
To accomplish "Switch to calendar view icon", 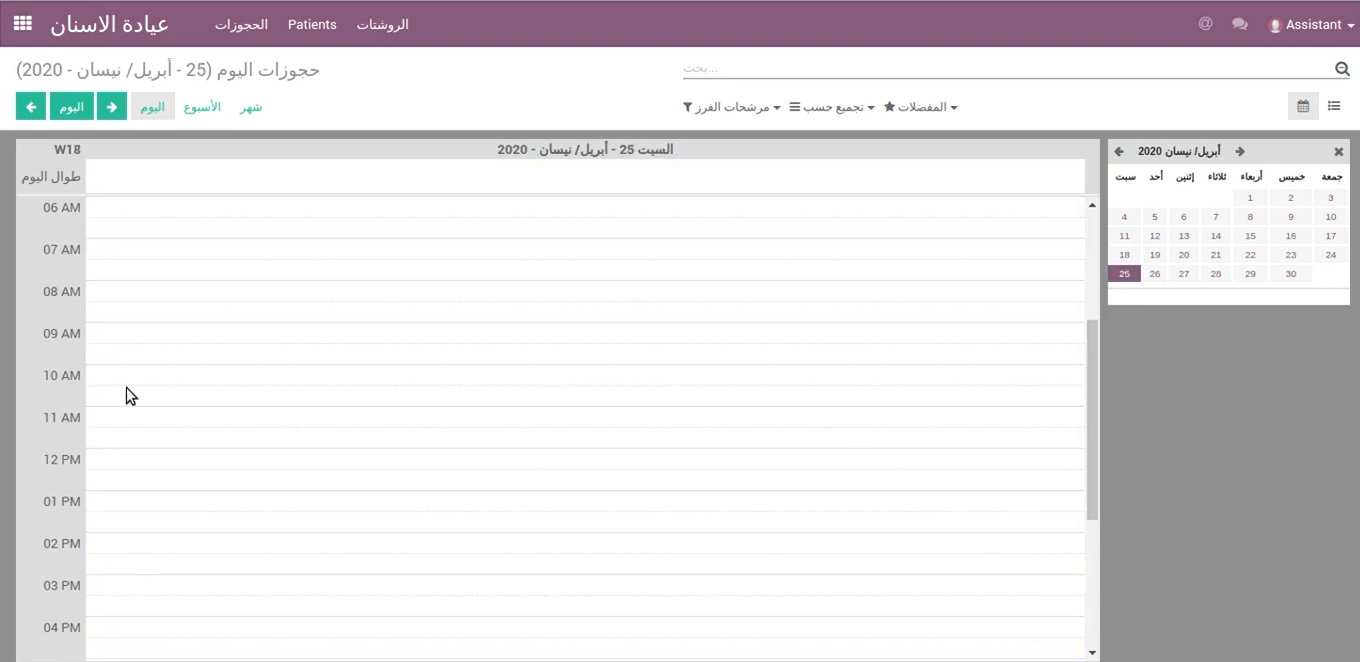I will click(1303, 106).
